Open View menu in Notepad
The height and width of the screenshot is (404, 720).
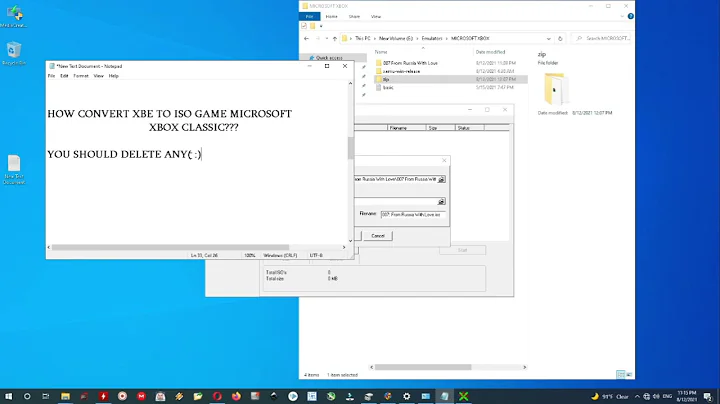[x=99, y=76]
